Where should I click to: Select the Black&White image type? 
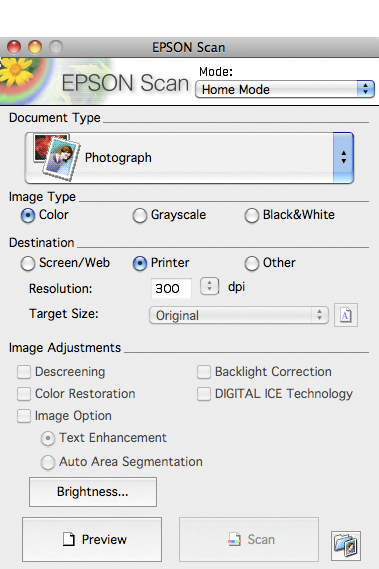coord(252,215)
